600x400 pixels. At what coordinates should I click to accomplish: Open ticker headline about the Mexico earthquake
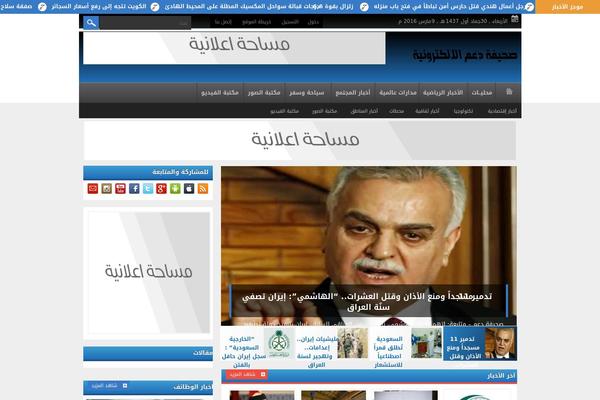259,7
